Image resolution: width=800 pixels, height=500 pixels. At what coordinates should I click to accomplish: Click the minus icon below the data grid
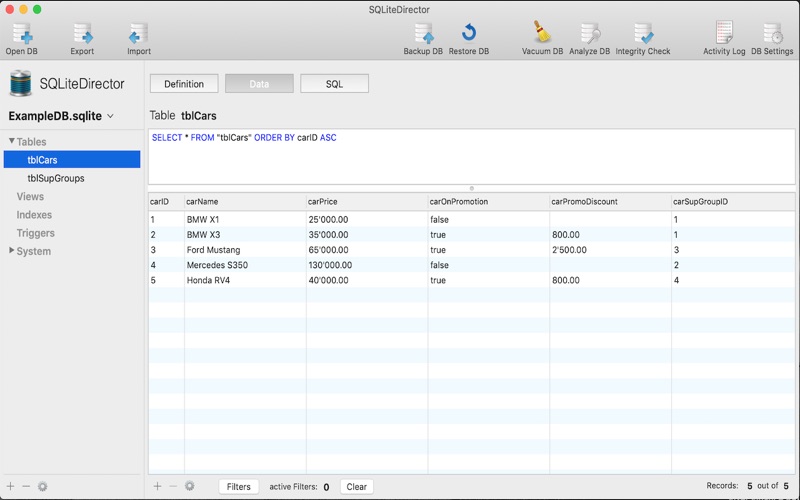point(173,486)
